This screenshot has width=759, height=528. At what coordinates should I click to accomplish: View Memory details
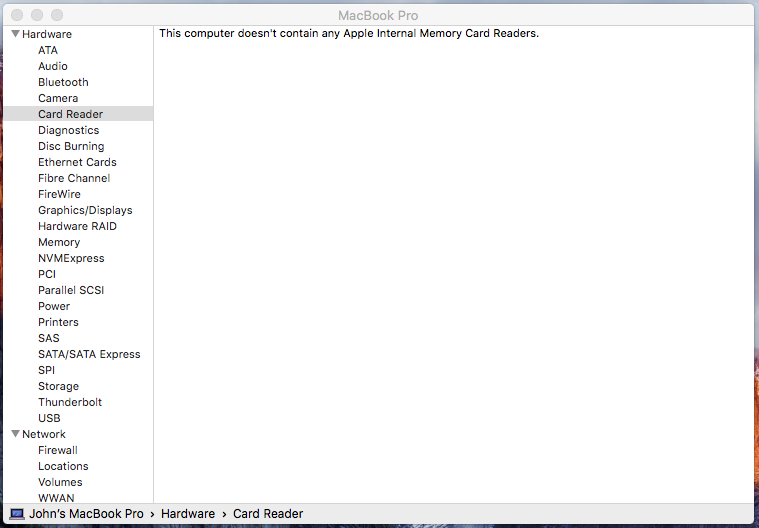(x=59, y=242)
